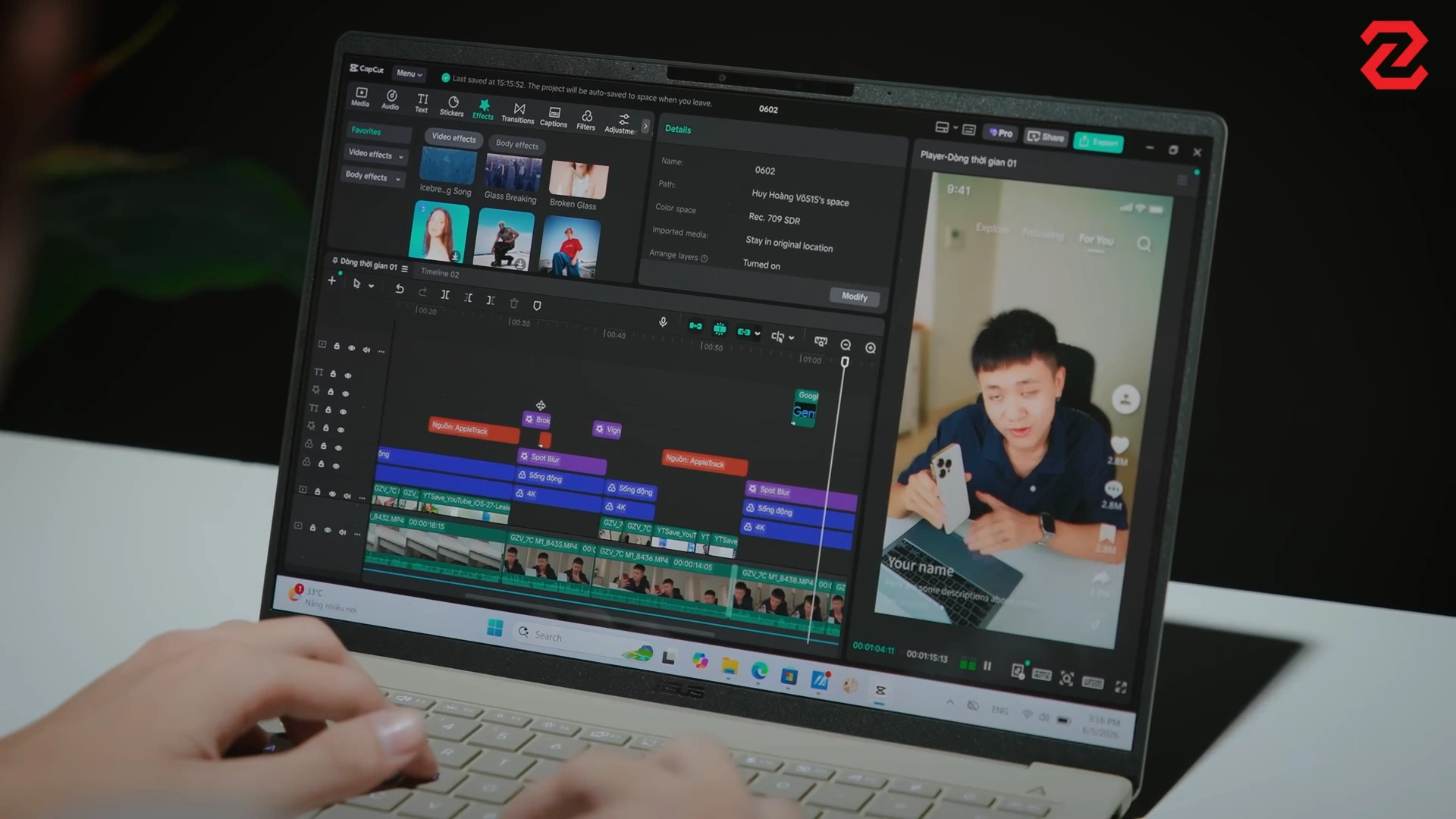The height and width of the screenshot is (819, 1456).
Task: Toggle auto snapping on timeline
Action: coord(720,329)
